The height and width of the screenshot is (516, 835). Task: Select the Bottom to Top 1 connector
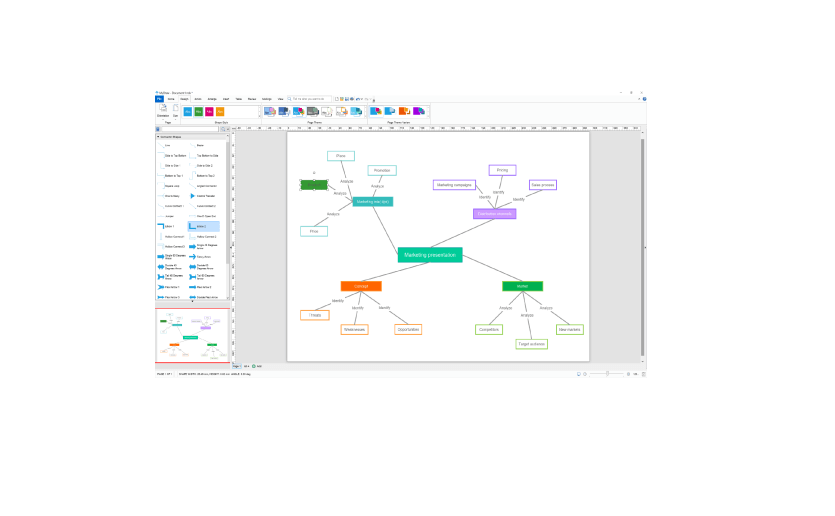171,176
